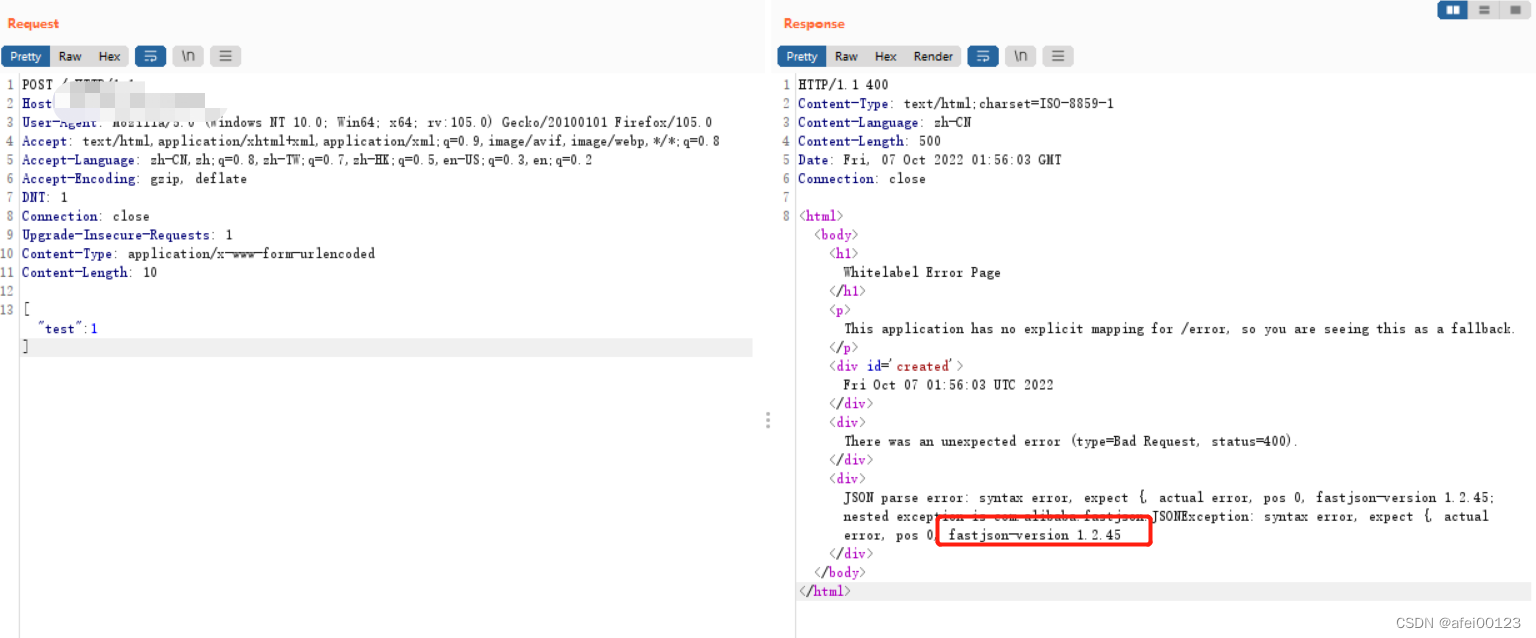Show non-printable characters in the Request panel
This screenshot has width=1536, height=638.
pyautogui.click(x=188, y=56)
